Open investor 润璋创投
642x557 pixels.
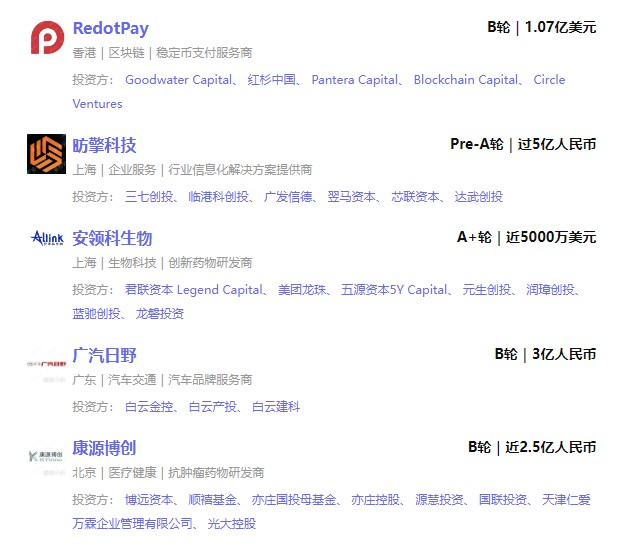click(x=550, y=290)
